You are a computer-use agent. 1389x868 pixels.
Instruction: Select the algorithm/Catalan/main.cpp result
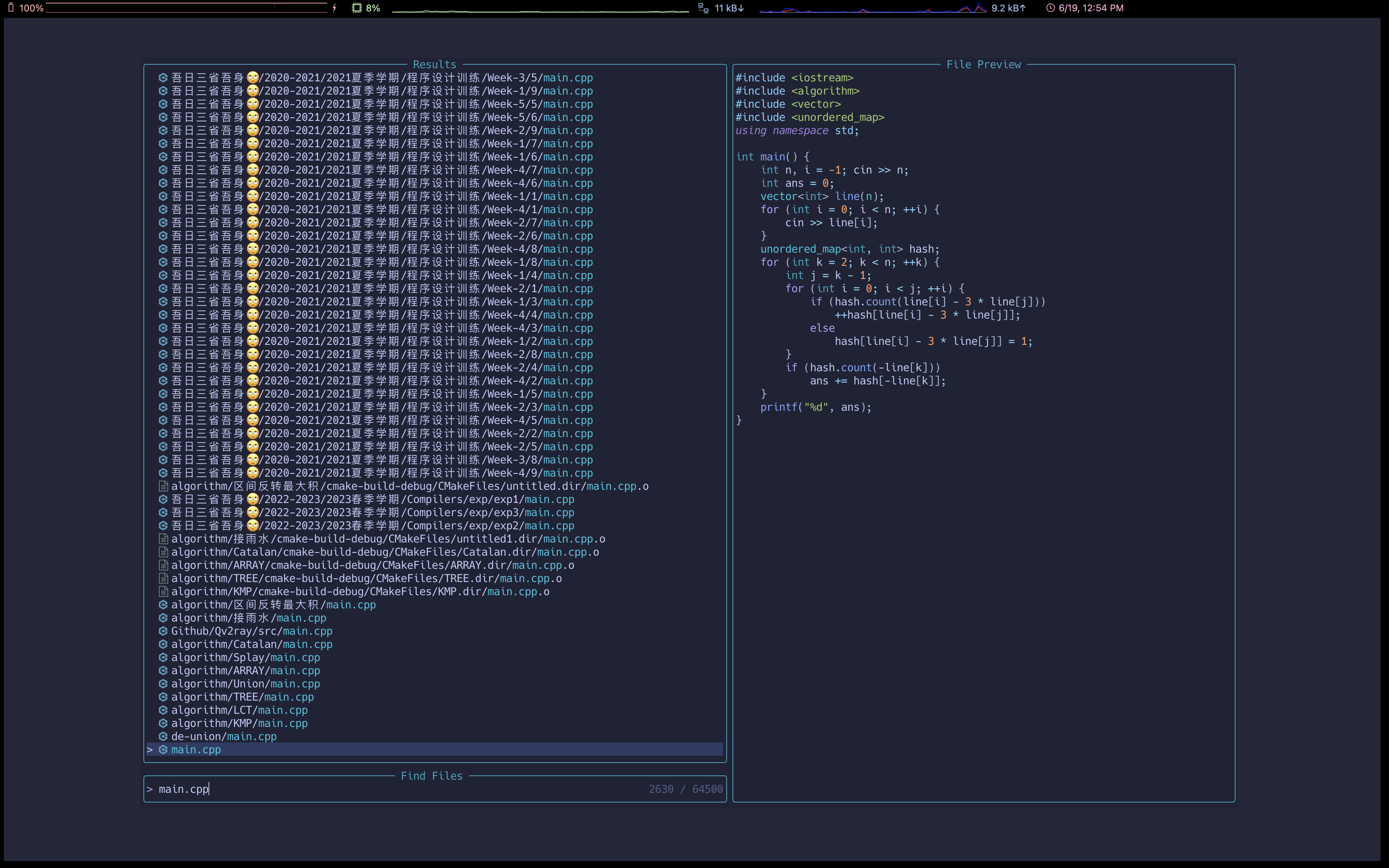coord(435,644)
